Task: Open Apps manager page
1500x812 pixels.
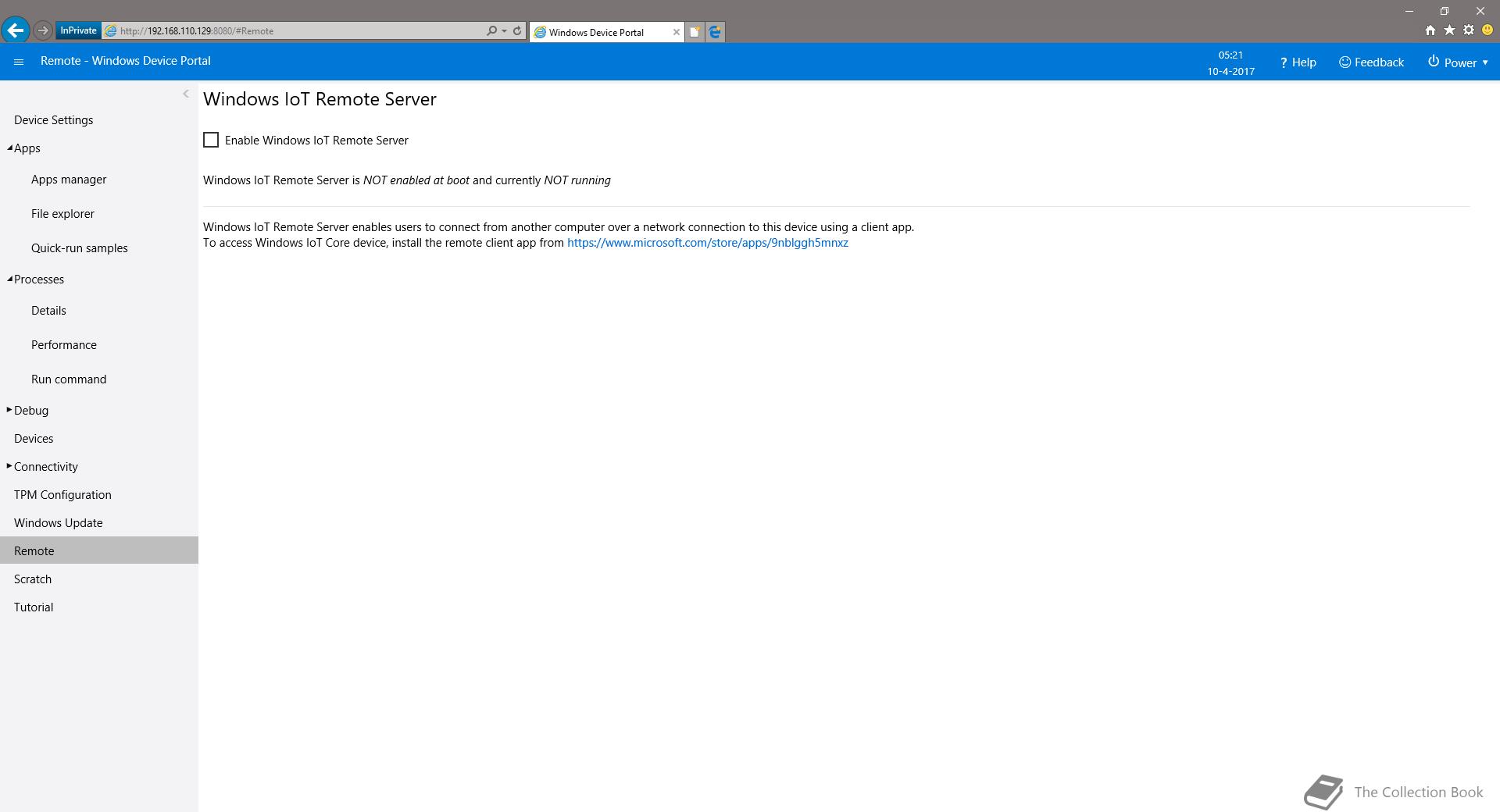Action: click(x=69, y=179)
